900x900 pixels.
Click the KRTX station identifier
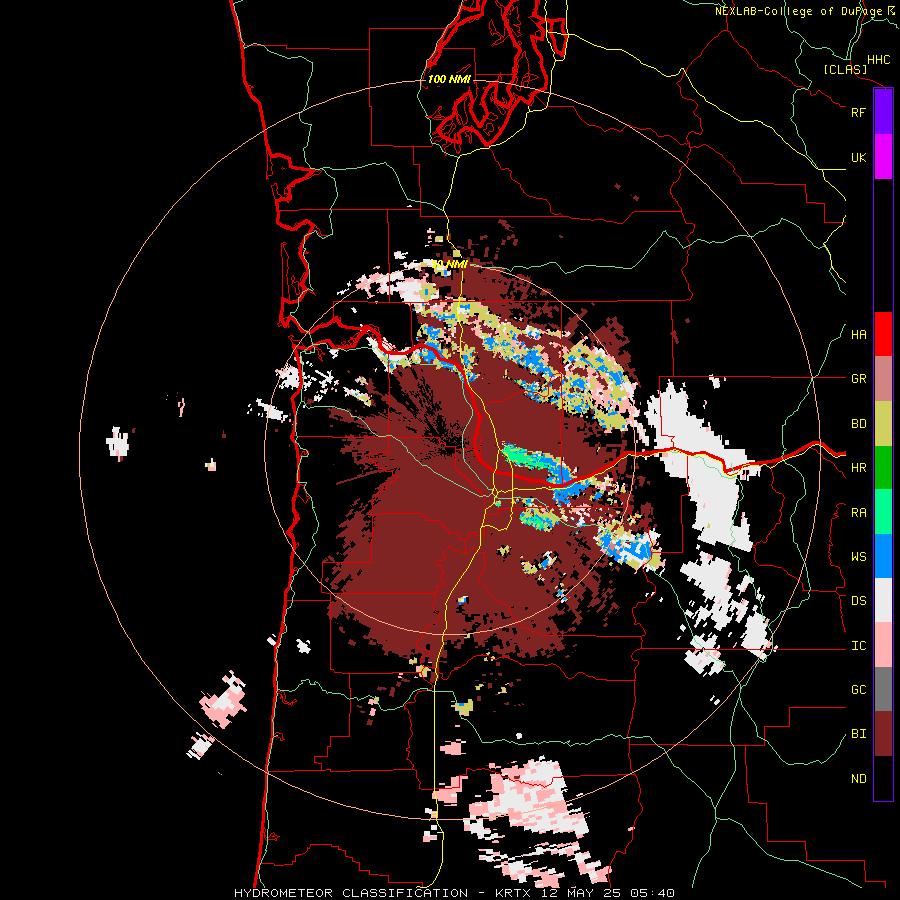pyautogui.click(x=514, y=893)
